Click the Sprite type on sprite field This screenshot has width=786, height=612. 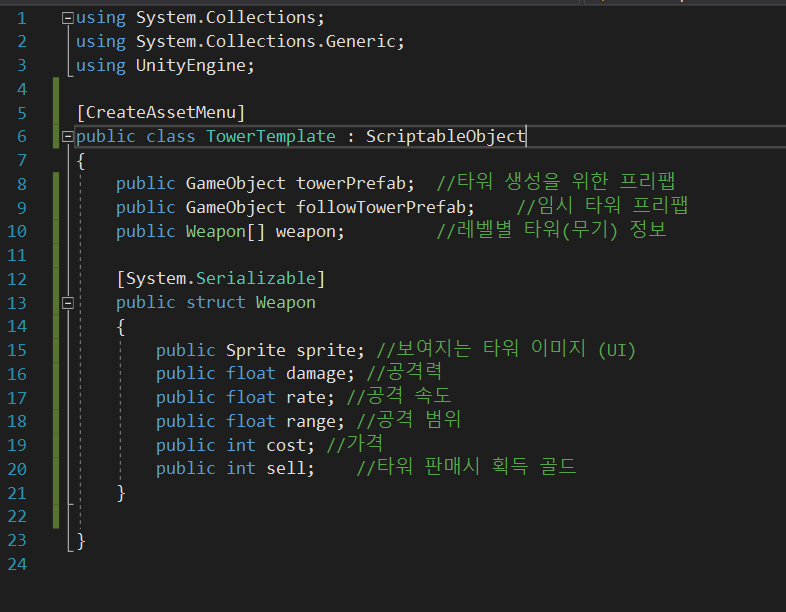click(256, 350)
